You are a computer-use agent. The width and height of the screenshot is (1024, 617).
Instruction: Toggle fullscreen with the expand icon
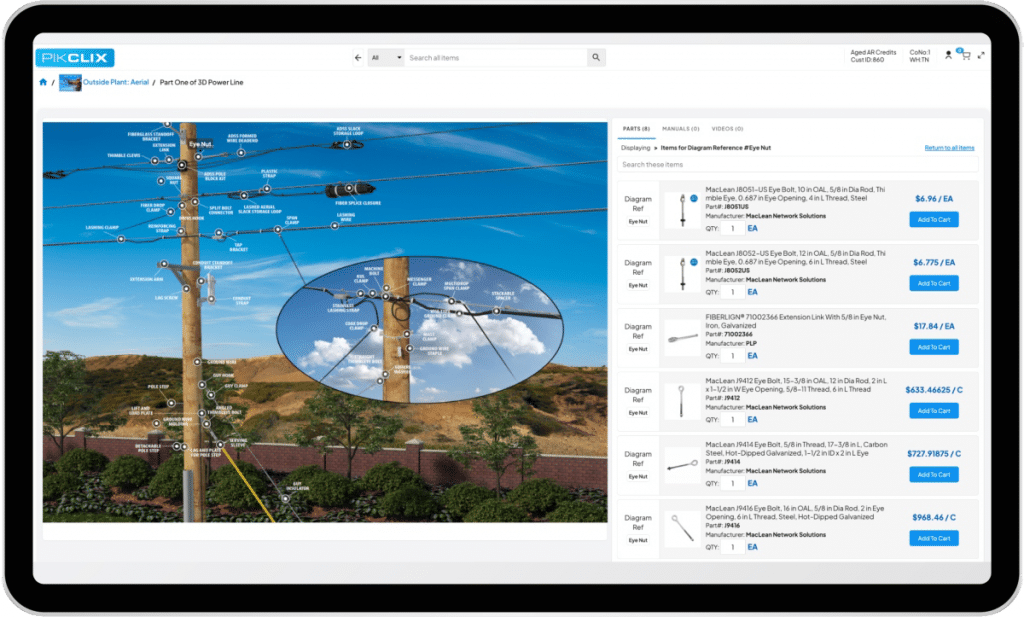(x=980, y=56)
